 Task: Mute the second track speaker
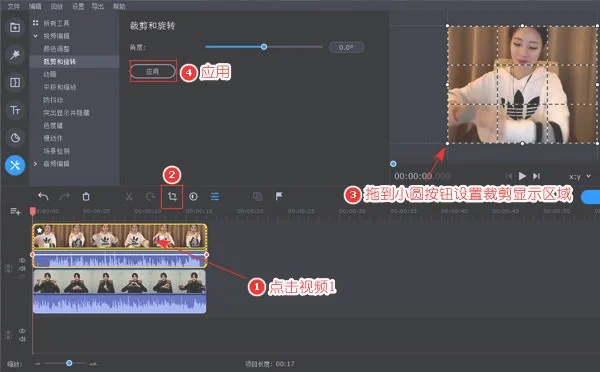click(x=22, y=339)
